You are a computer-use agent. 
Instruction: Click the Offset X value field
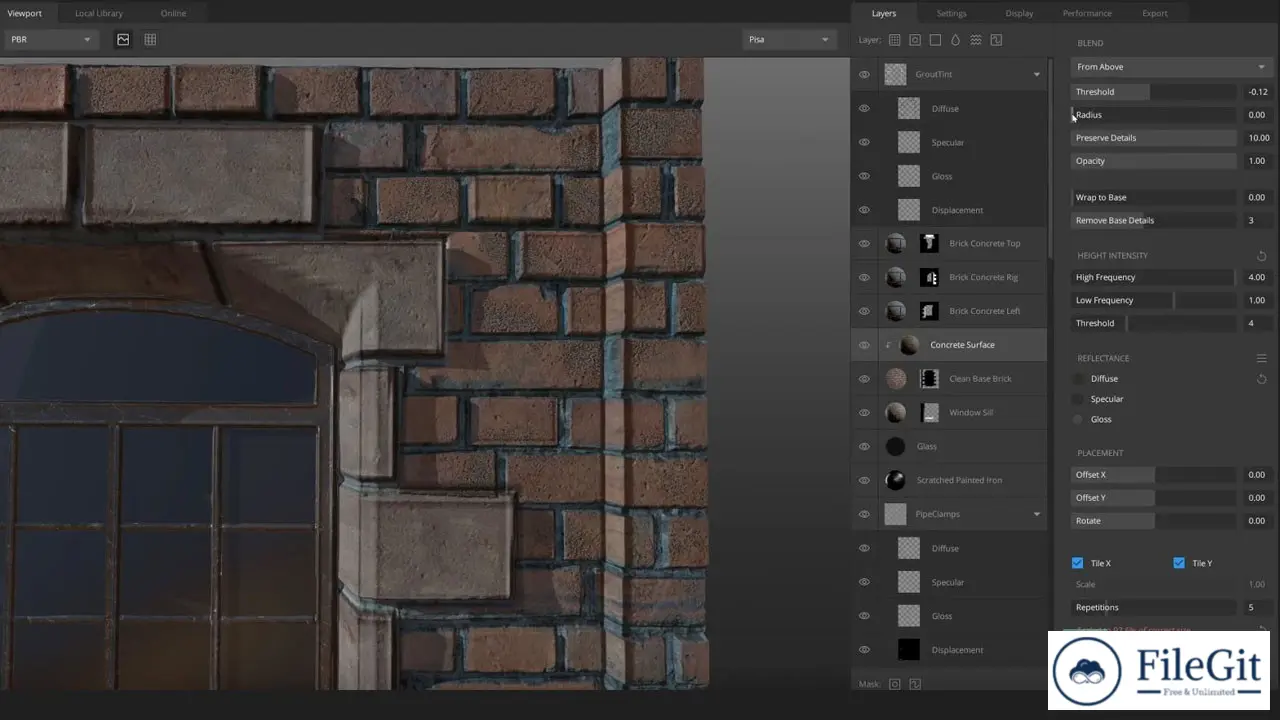[x=1258, y=475]
